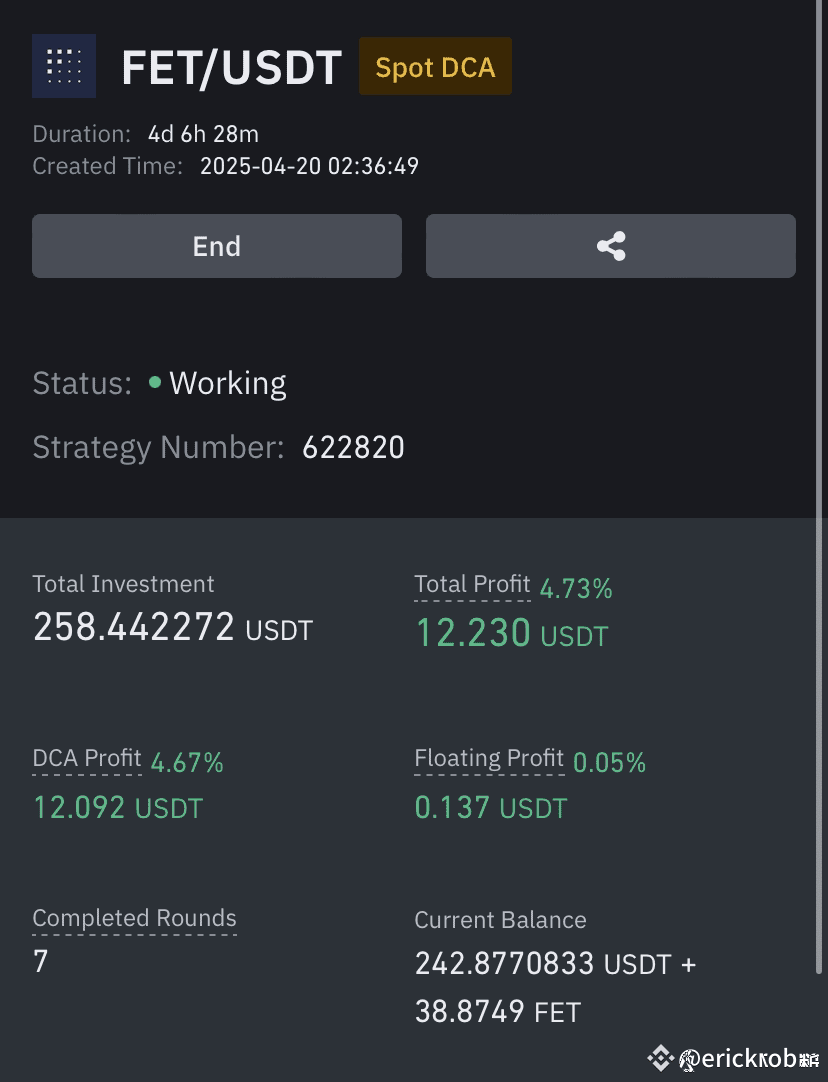Click the Created Time timestamp
The height and width of the screenshot is (1082, 828).
pyautogui.click(x=309, y=166)
